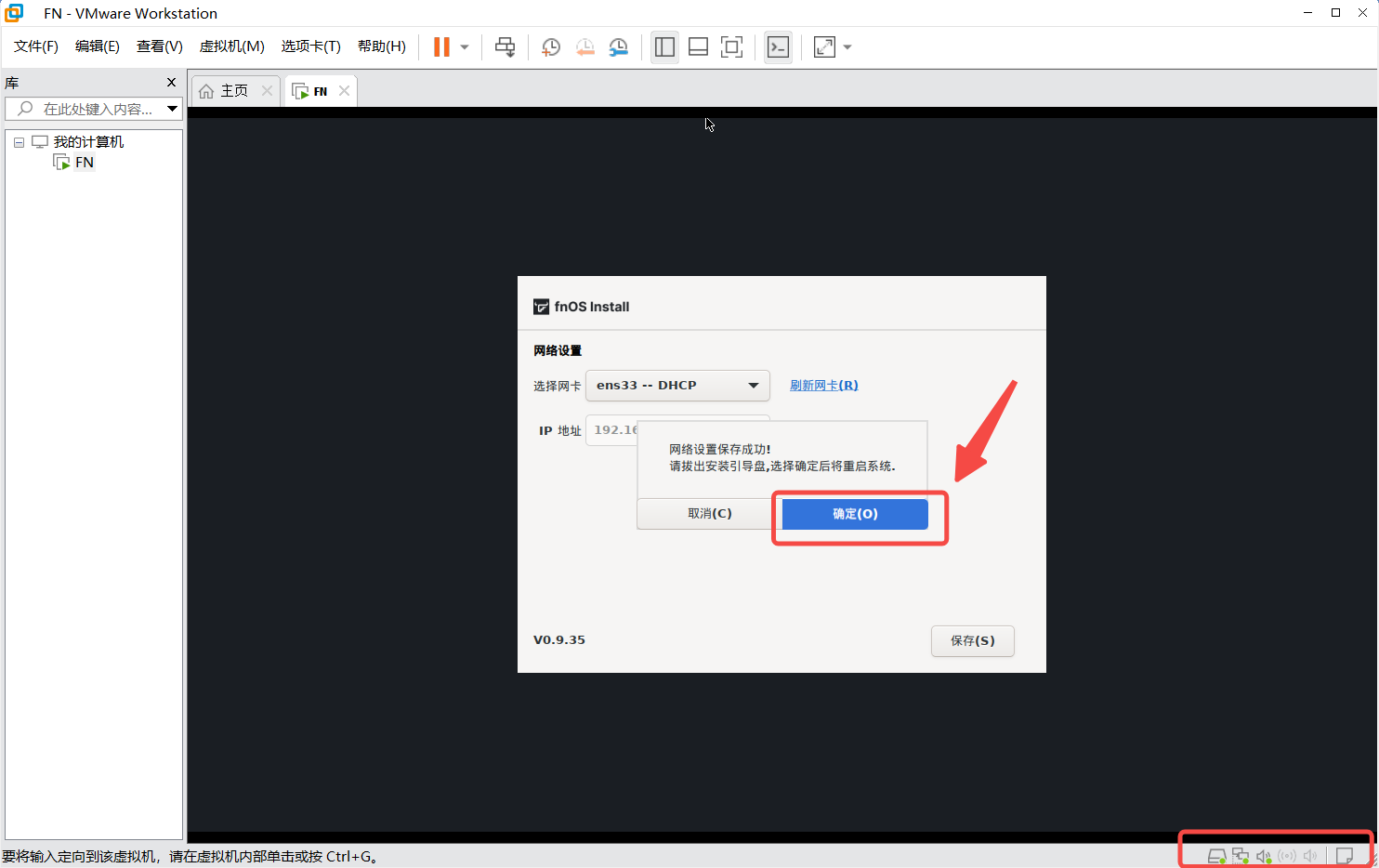Collapse the 我的计算机 tree node
1379x868 pixels.
coord(19,142)
